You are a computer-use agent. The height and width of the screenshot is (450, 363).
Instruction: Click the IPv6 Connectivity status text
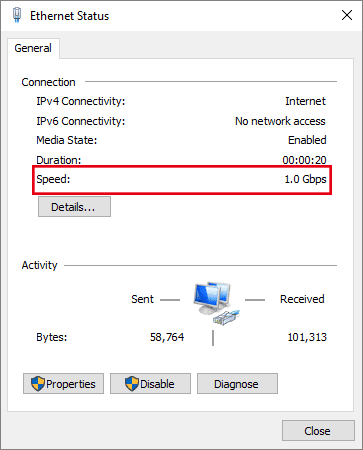tap(280, 121)
